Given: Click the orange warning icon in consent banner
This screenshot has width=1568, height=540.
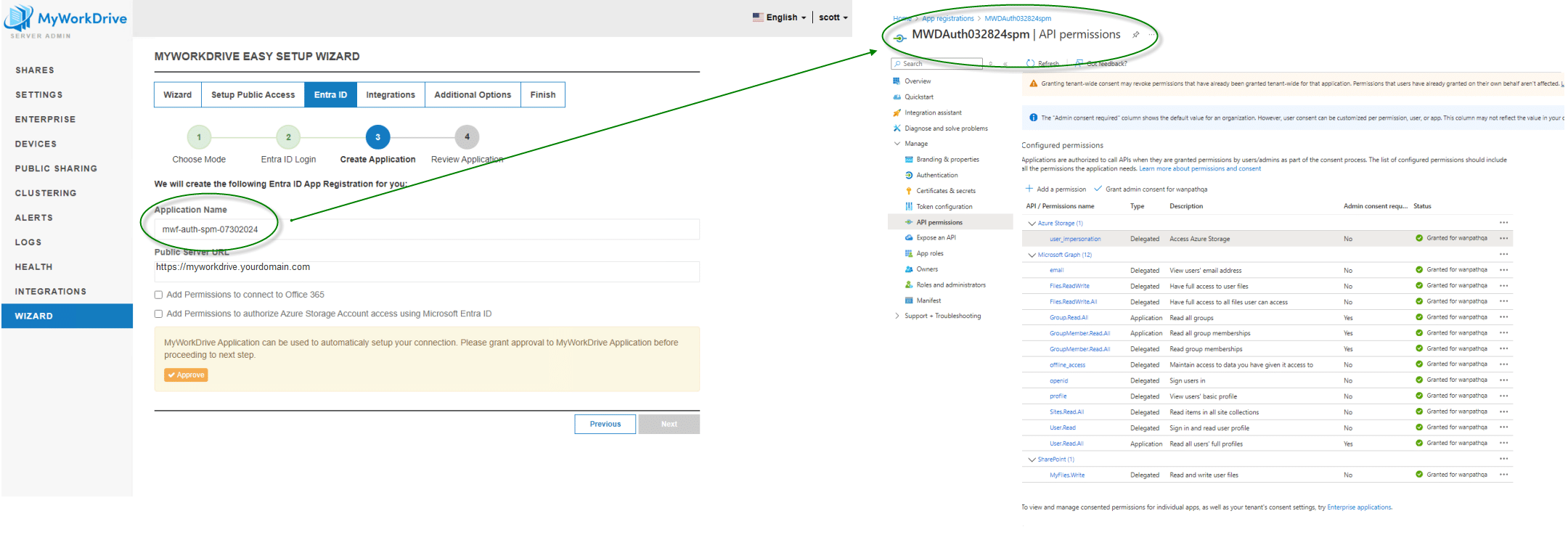Looking at the screenshot, I should point(1034,83).
